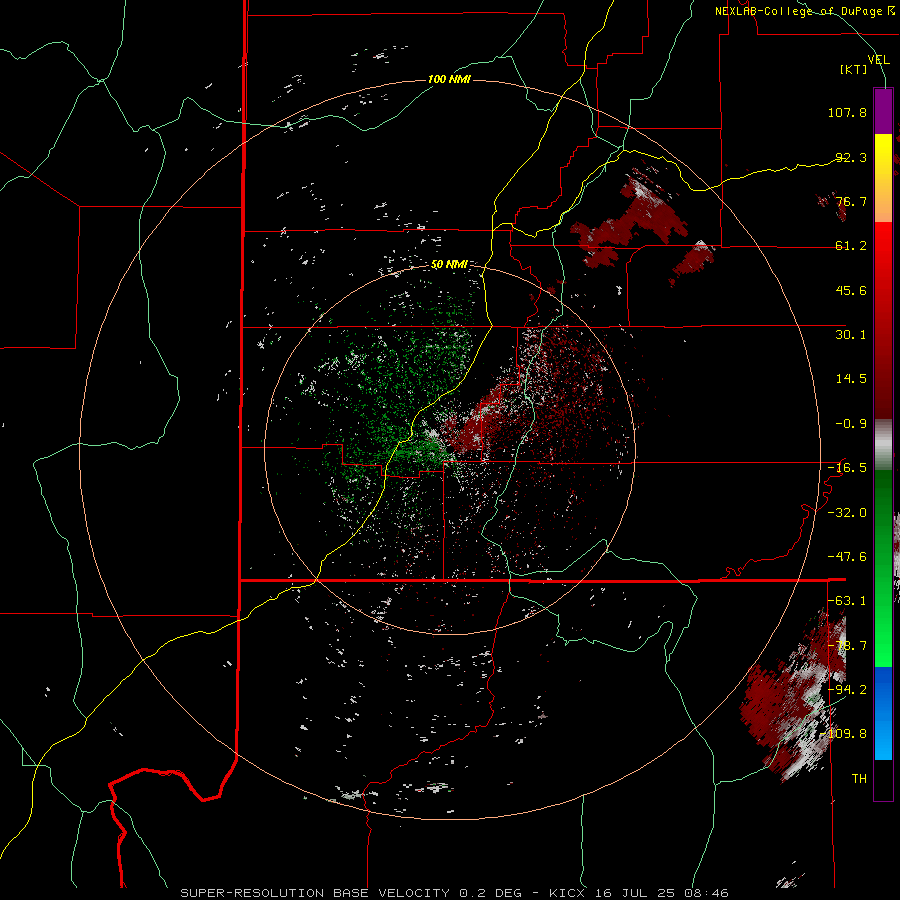Select the -16.5 legend value

point(847,468)
